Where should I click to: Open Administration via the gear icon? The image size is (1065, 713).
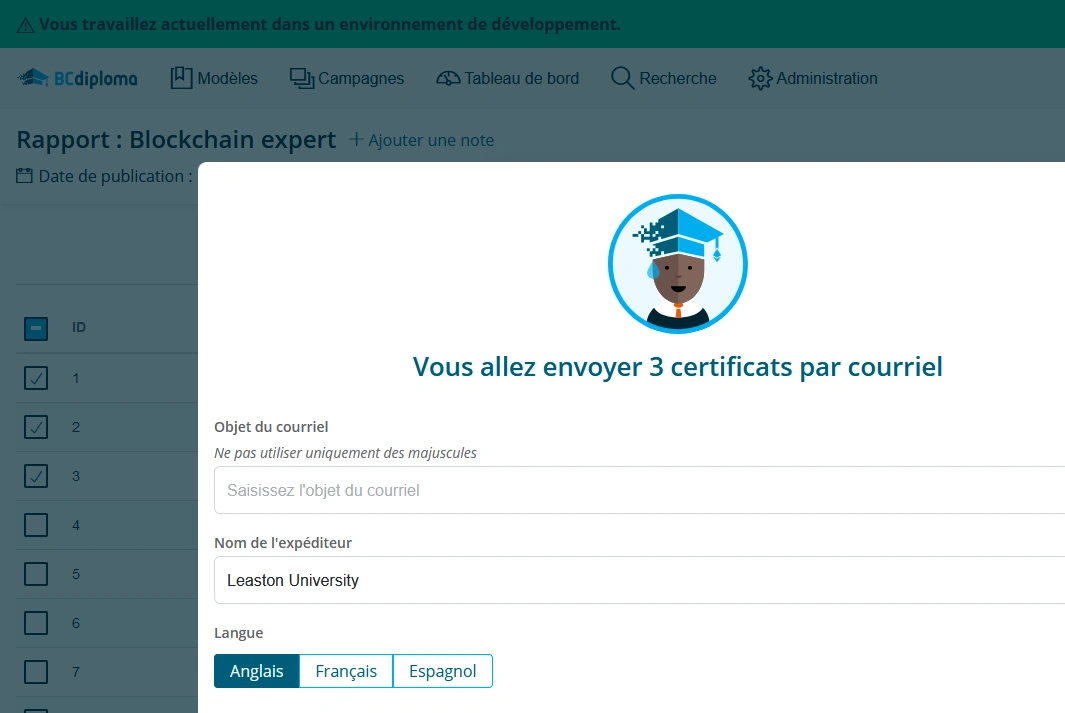click(x=759, y=77)
